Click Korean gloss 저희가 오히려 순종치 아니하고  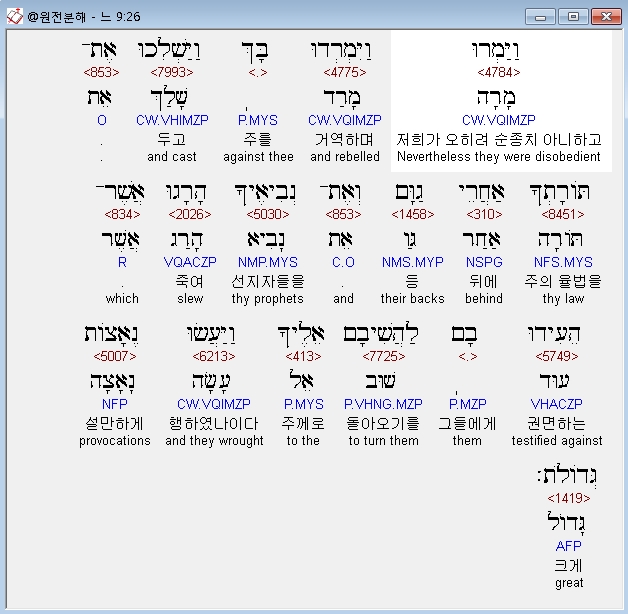[x=499, y=139]
